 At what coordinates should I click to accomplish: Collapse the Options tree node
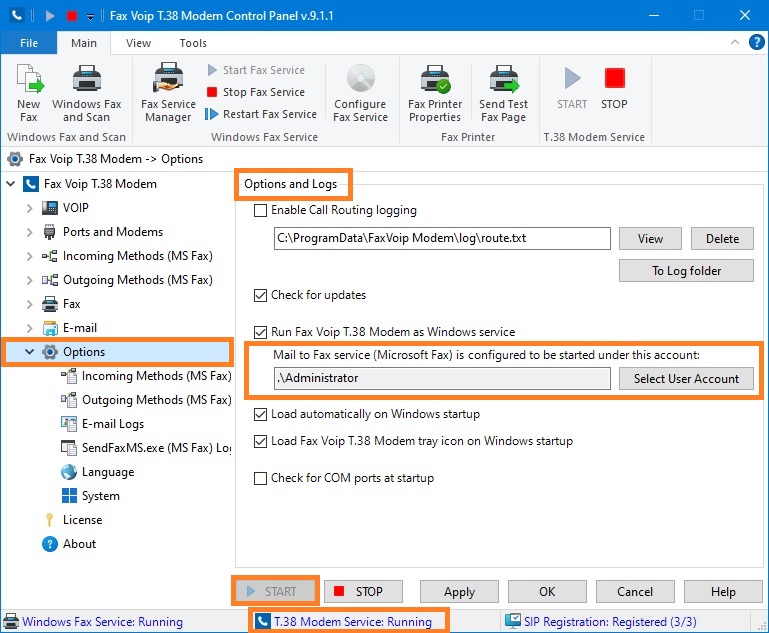tap(30, 352)
